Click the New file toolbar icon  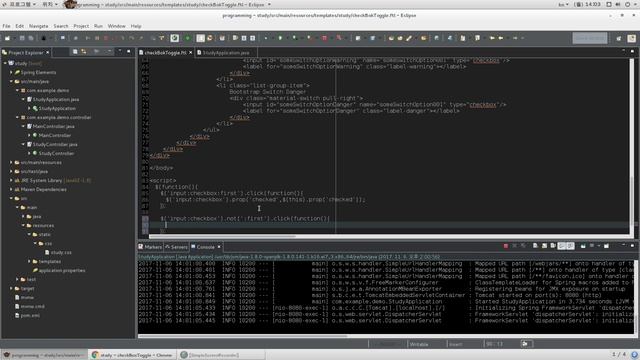click(x=7, y=38)
